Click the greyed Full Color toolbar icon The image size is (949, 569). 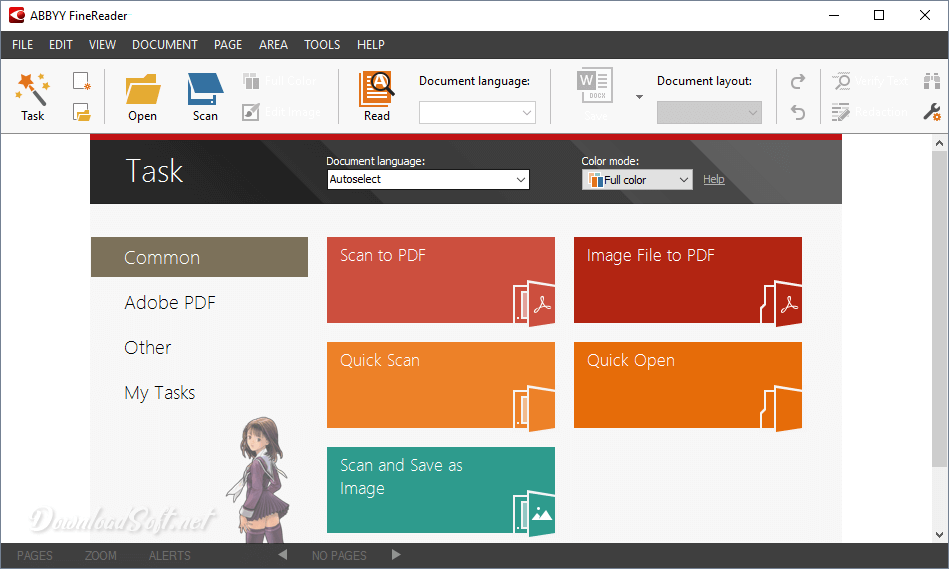pos(251,81)
